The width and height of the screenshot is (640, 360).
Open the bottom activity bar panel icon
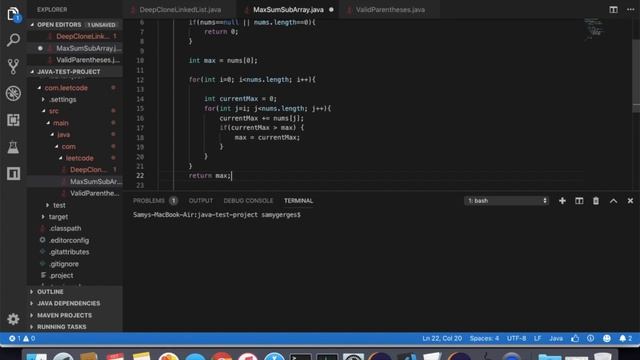coord(13,174)
